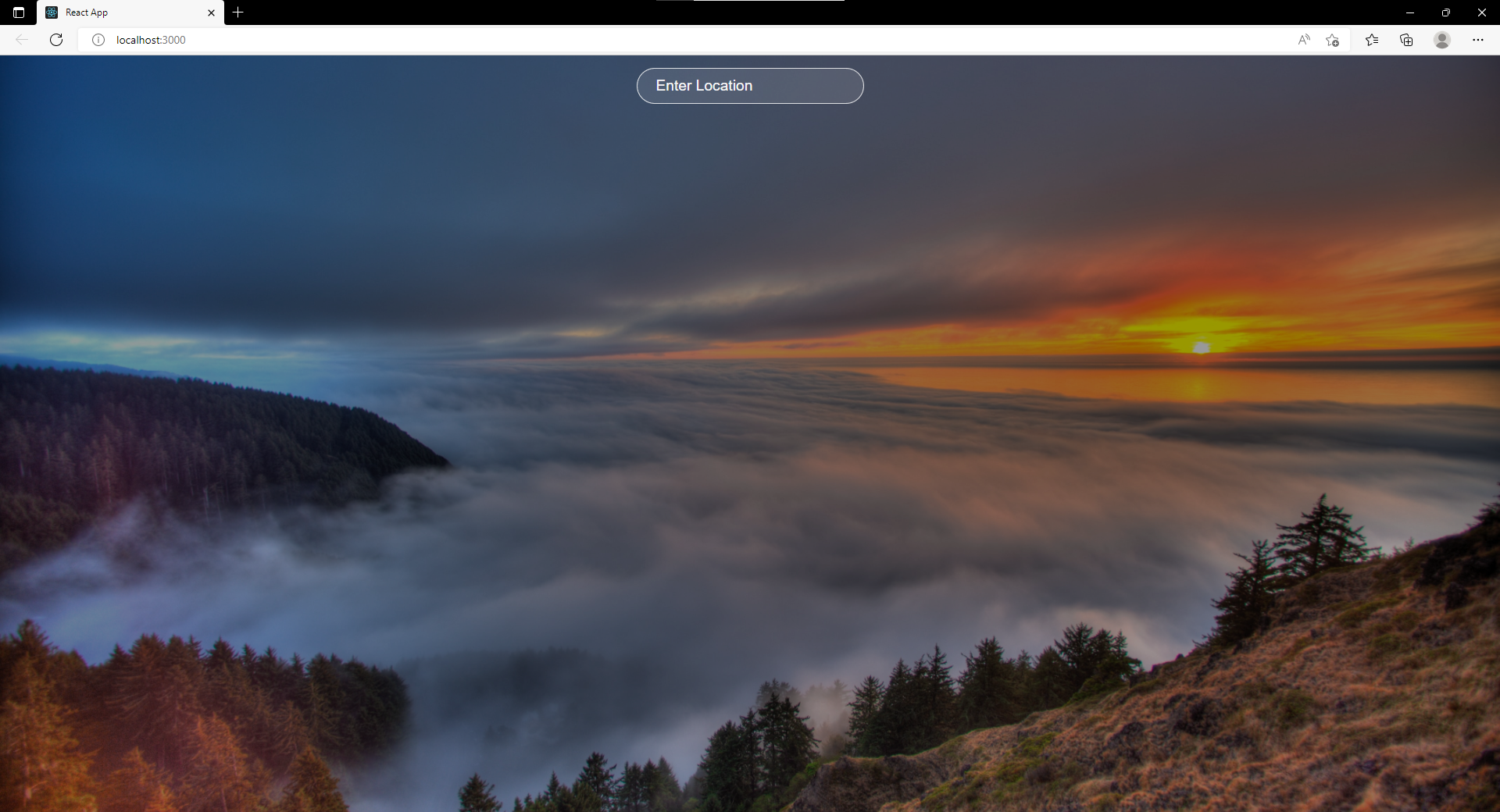Restore down the browser window
The image size is (1500, 812).
pyautogui.click(x=1446, y=12)
